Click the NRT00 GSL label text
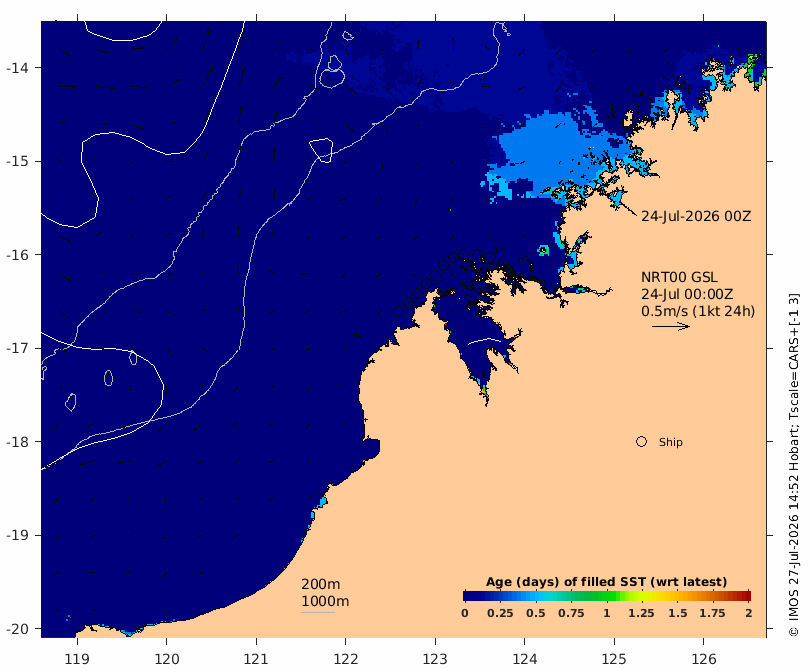Screen dimensions: 810x672 (x=679, y=277)
